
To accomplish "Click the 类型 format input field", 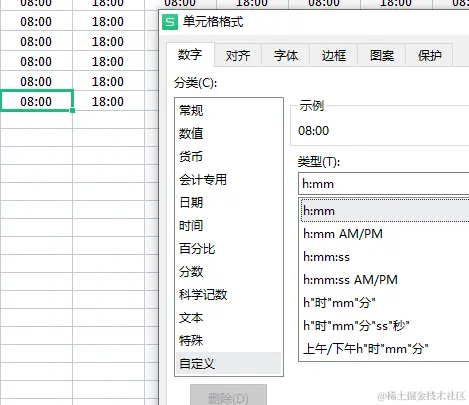I will pos(384,184).
